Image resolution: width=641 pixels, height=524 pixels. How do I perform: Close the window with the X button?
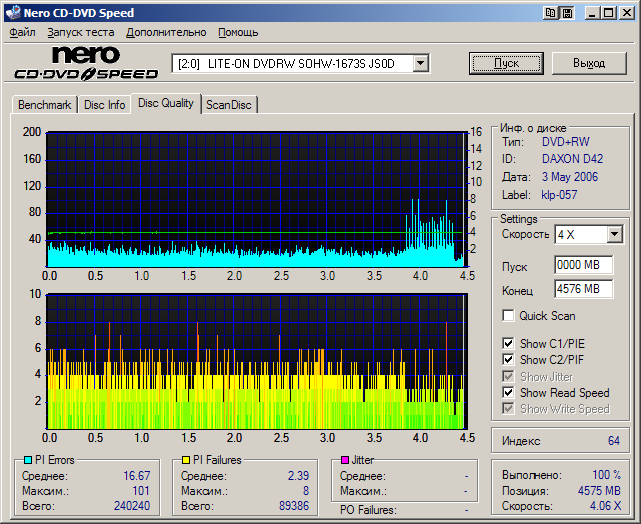pyautogui.click(x=627, y=13)
